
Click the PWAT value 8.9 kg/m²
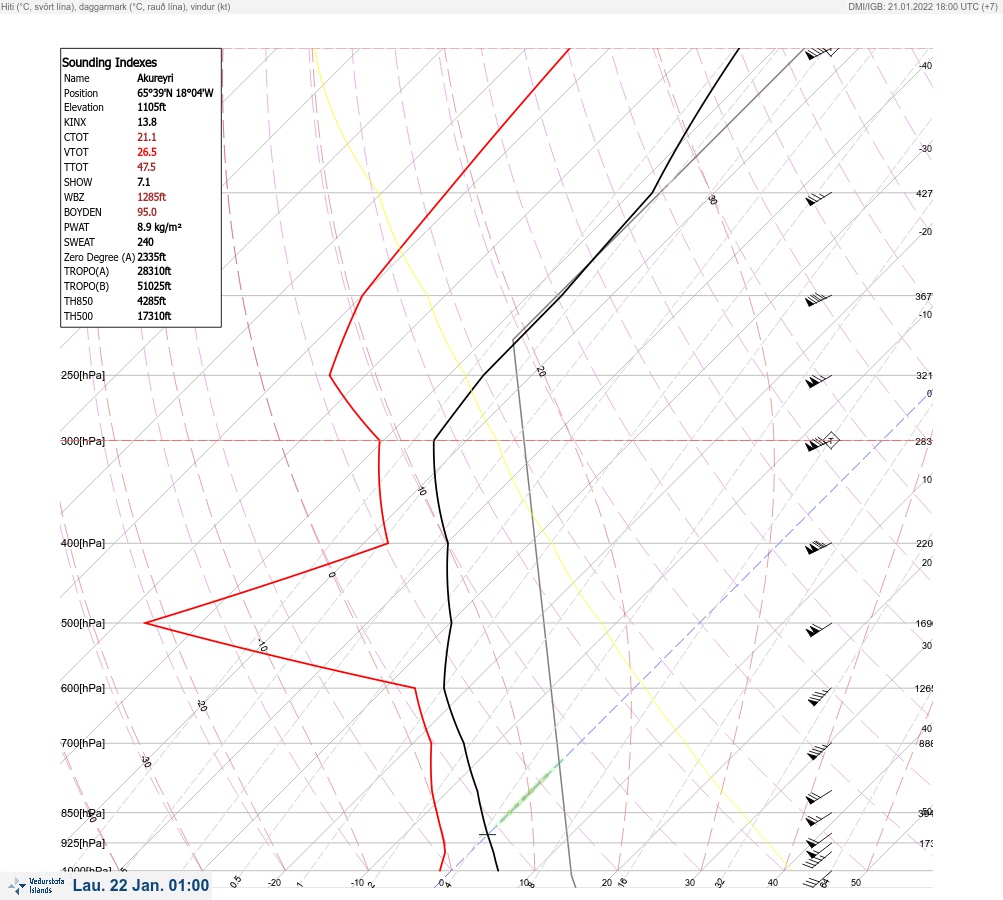[159, 227]
